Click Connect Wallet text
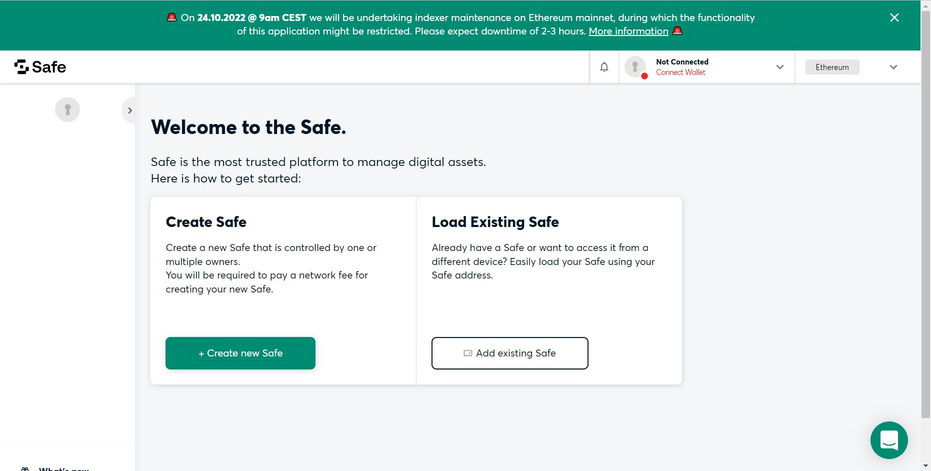931x471 pixels. coord(680,72)
